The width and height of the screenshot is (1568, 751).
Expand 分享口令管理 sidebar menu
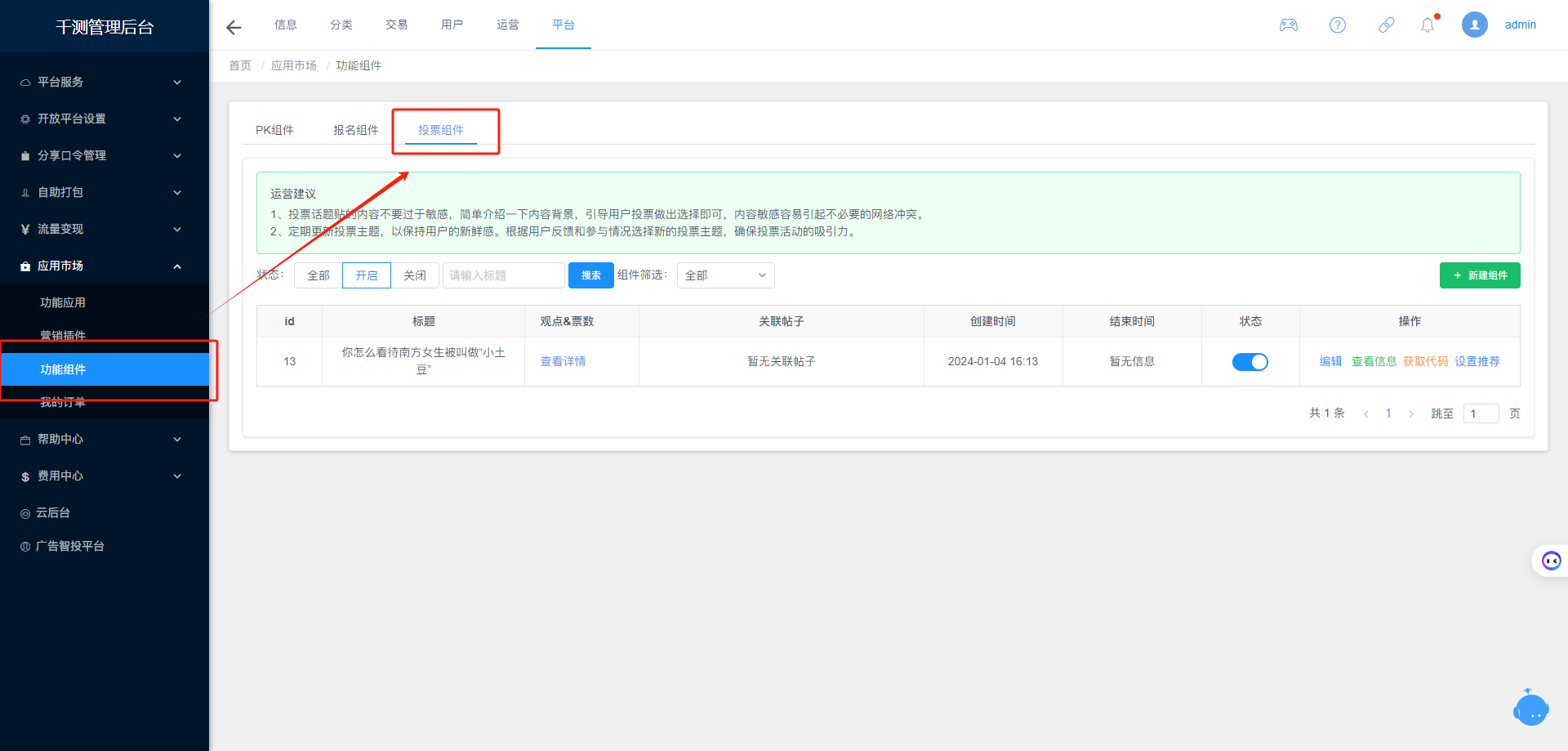(x=105, y=155)
